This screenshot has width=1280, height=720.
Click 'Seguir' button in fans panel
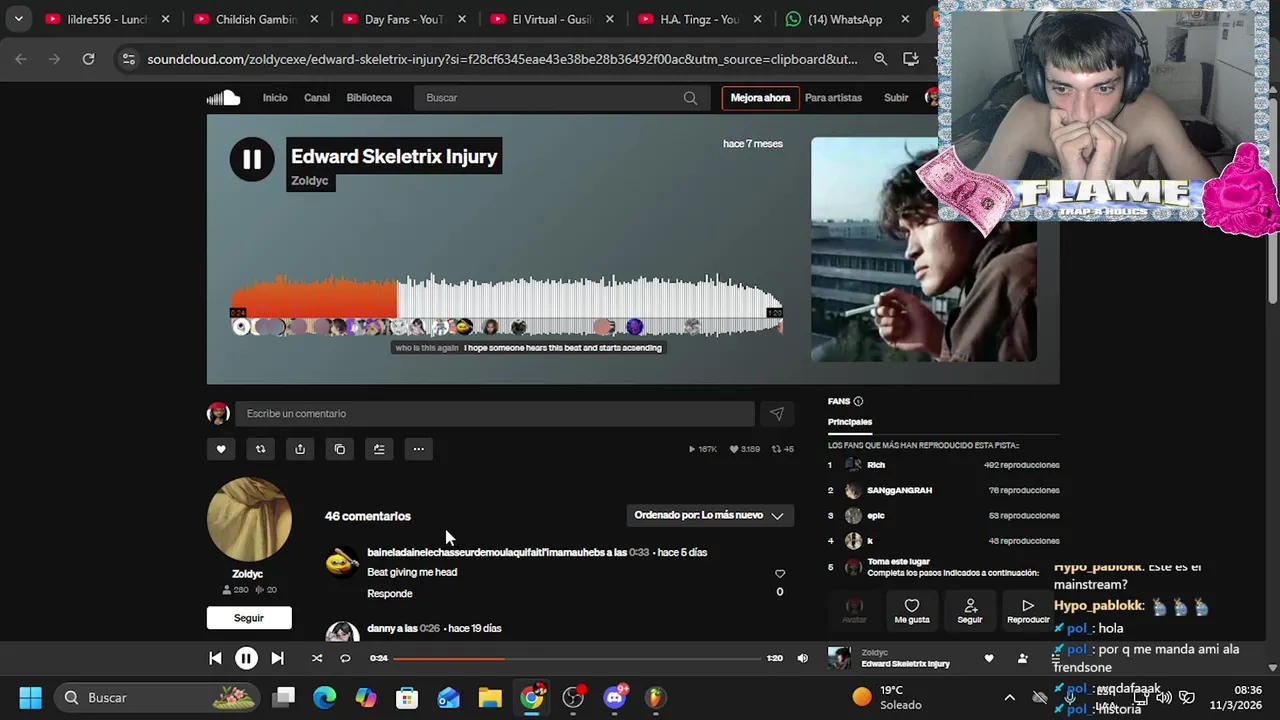(x=970, y=611)
